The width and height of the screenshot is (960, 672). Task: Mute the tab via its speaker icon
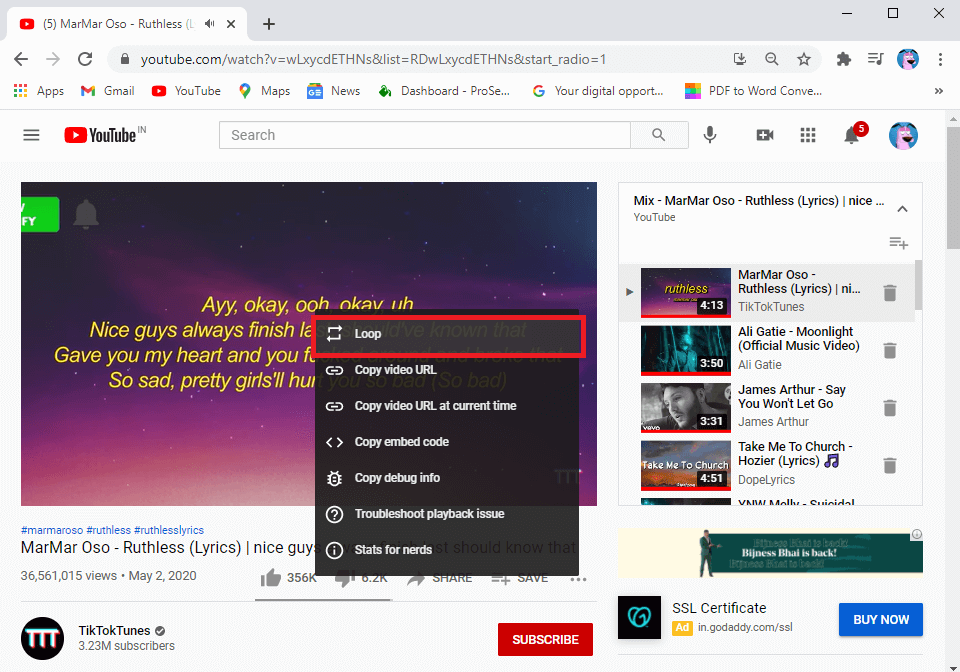(x=208, y=23)
